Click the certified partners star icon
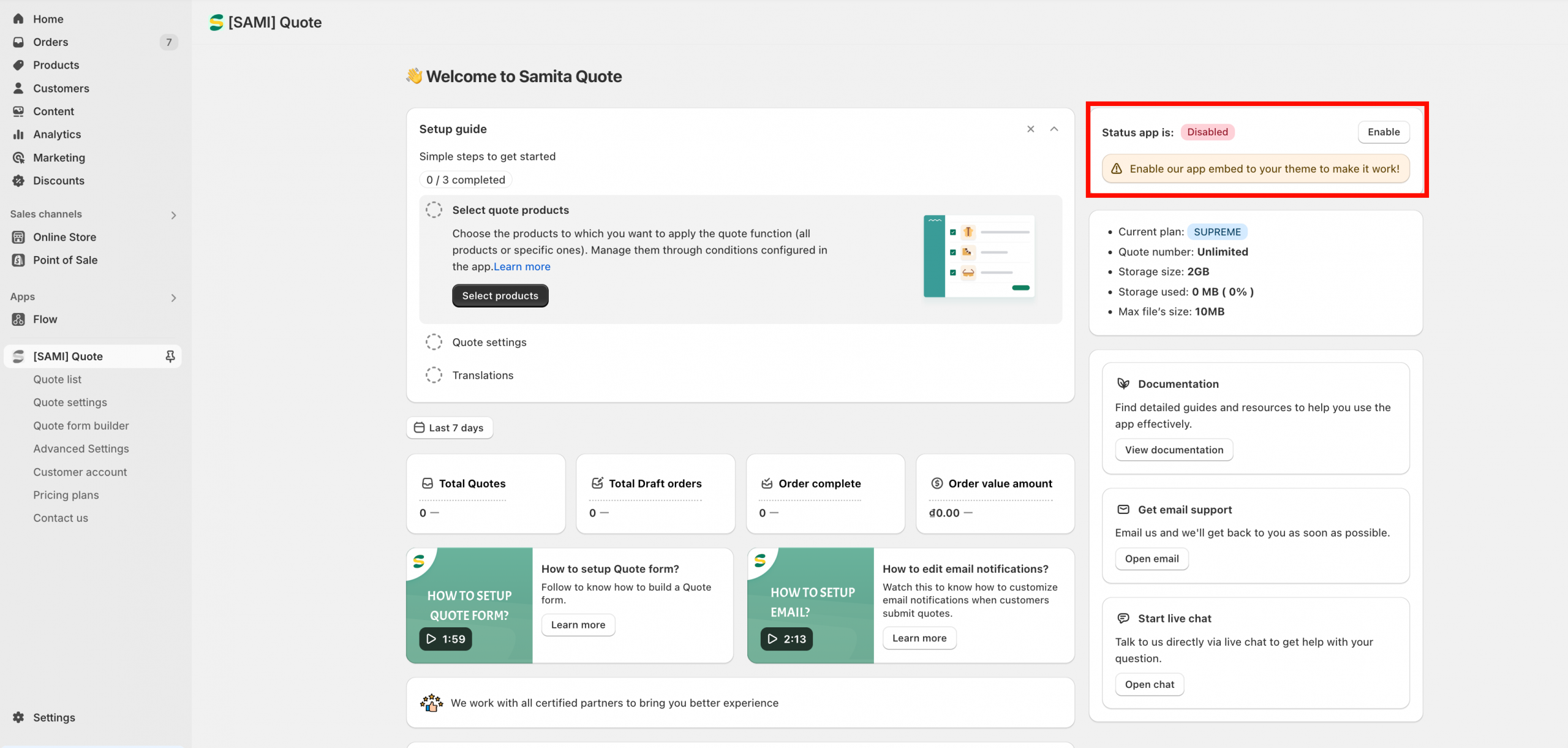This screenshot has height=748, width=1568. [432, 703]
